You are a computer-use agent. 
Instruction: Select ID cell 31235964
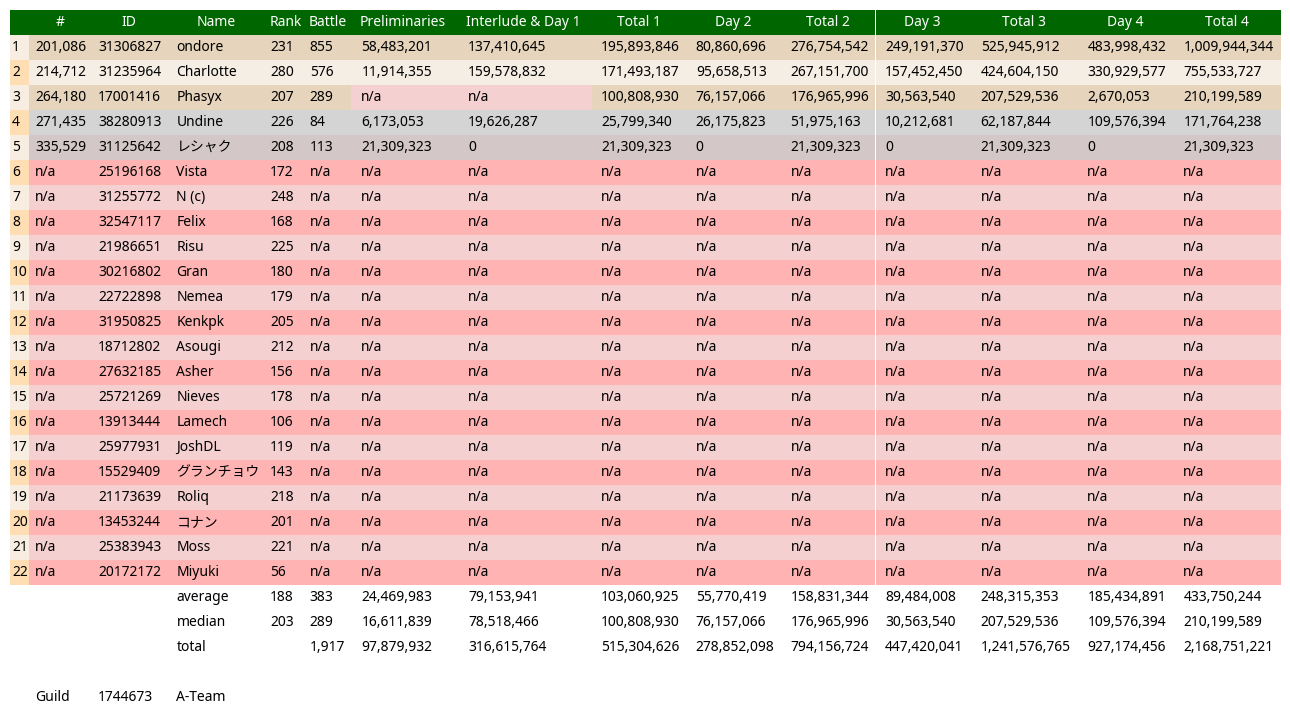coord(130,71)
